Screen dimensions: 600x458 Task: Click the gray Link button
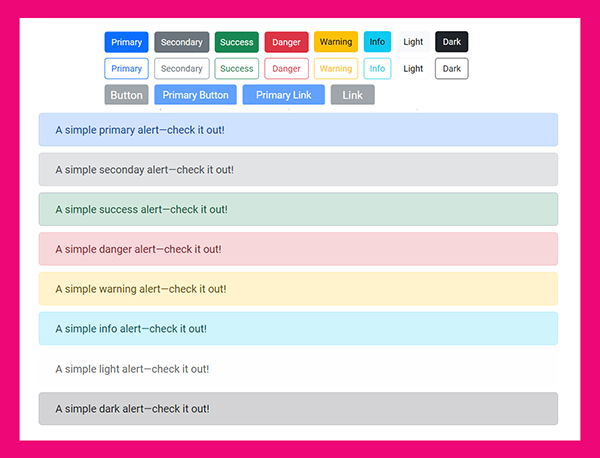[x=352, y=95]
